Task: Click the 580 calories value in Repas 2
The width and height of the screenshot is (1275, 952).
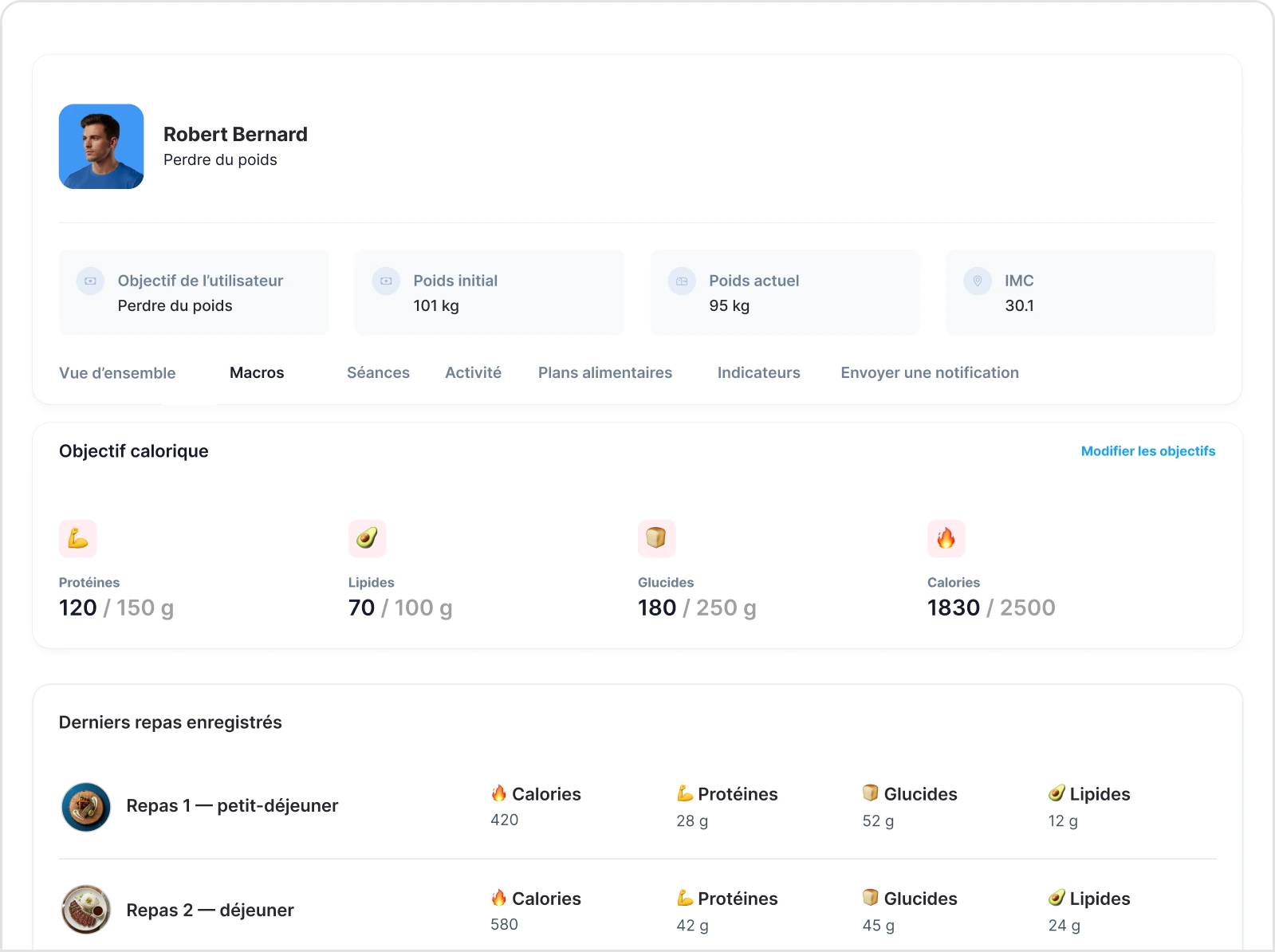Action: point(505,924)
